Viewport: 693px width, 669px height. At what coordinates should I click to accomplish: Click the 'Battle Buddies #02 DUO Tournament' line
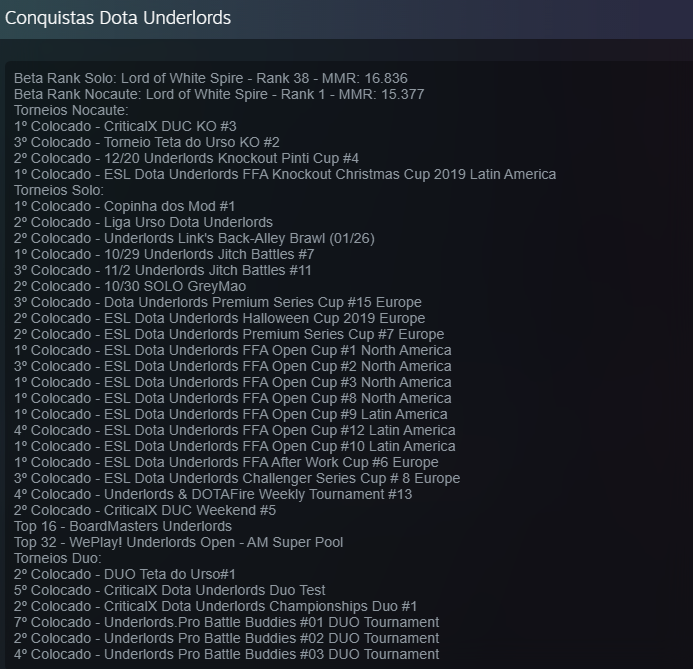(x=227, y=638)
